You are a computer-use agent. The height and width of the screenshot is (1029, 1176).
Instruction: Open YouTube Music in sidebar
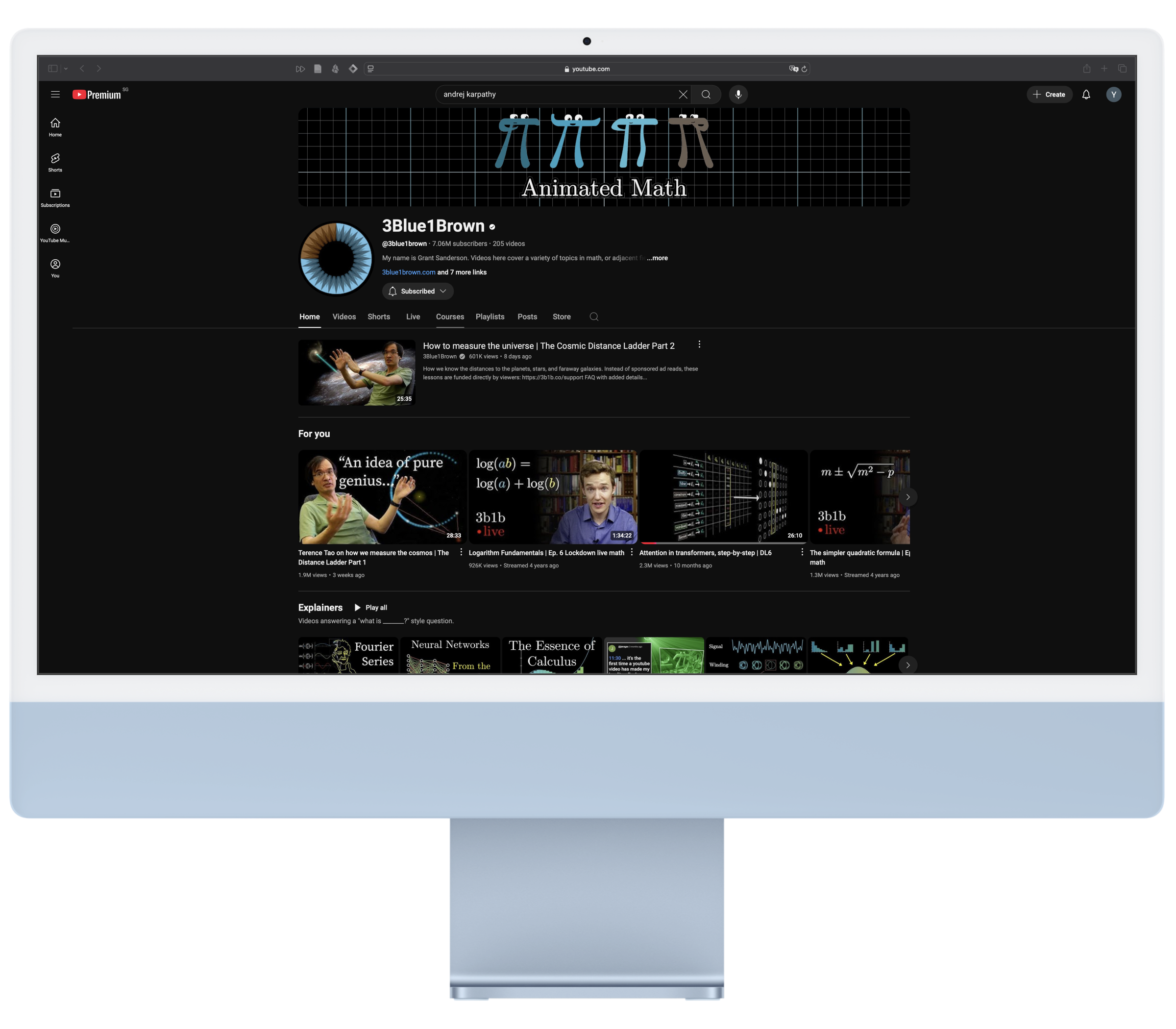click(55, 232)
